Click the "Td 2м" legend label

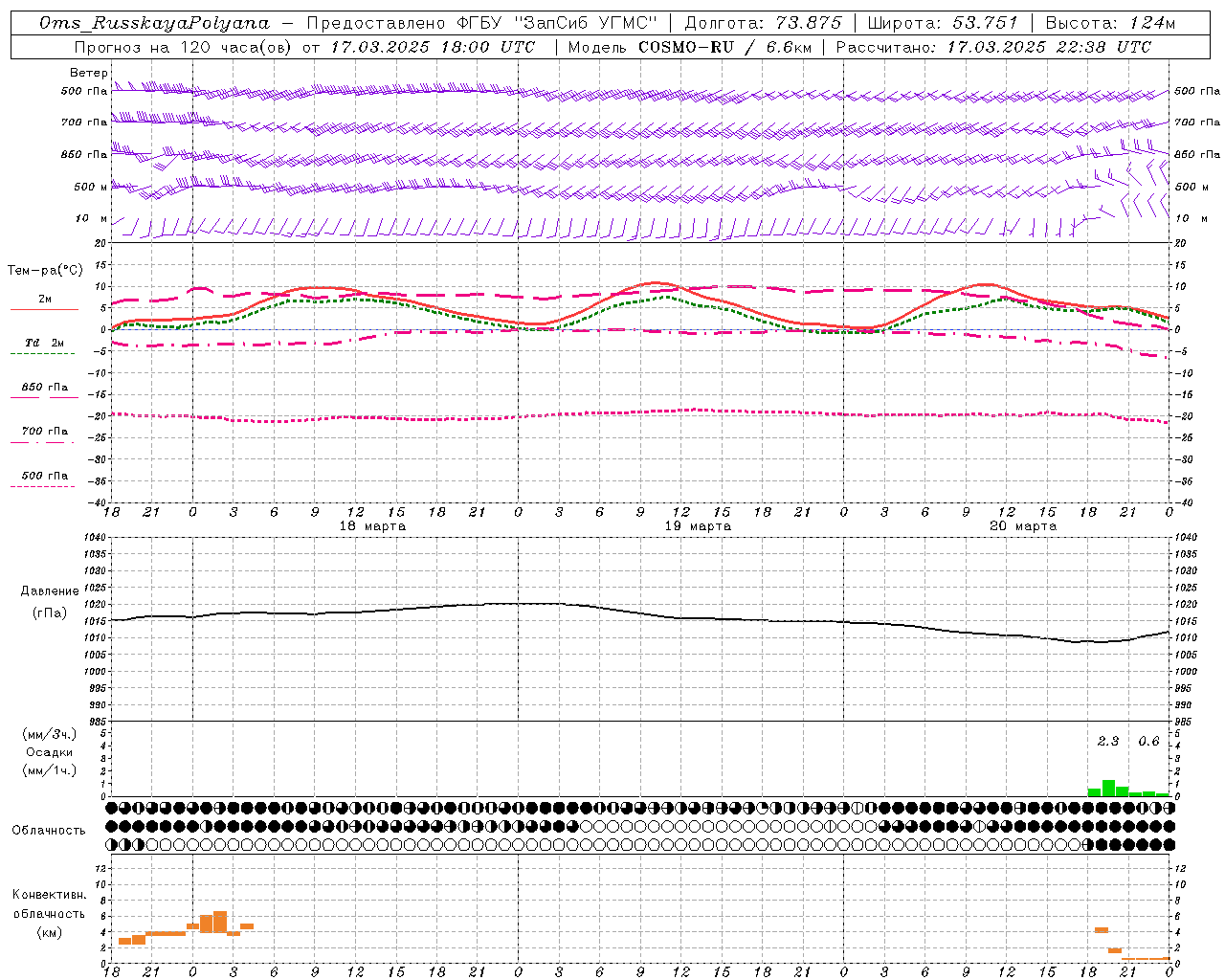(44, 343)
